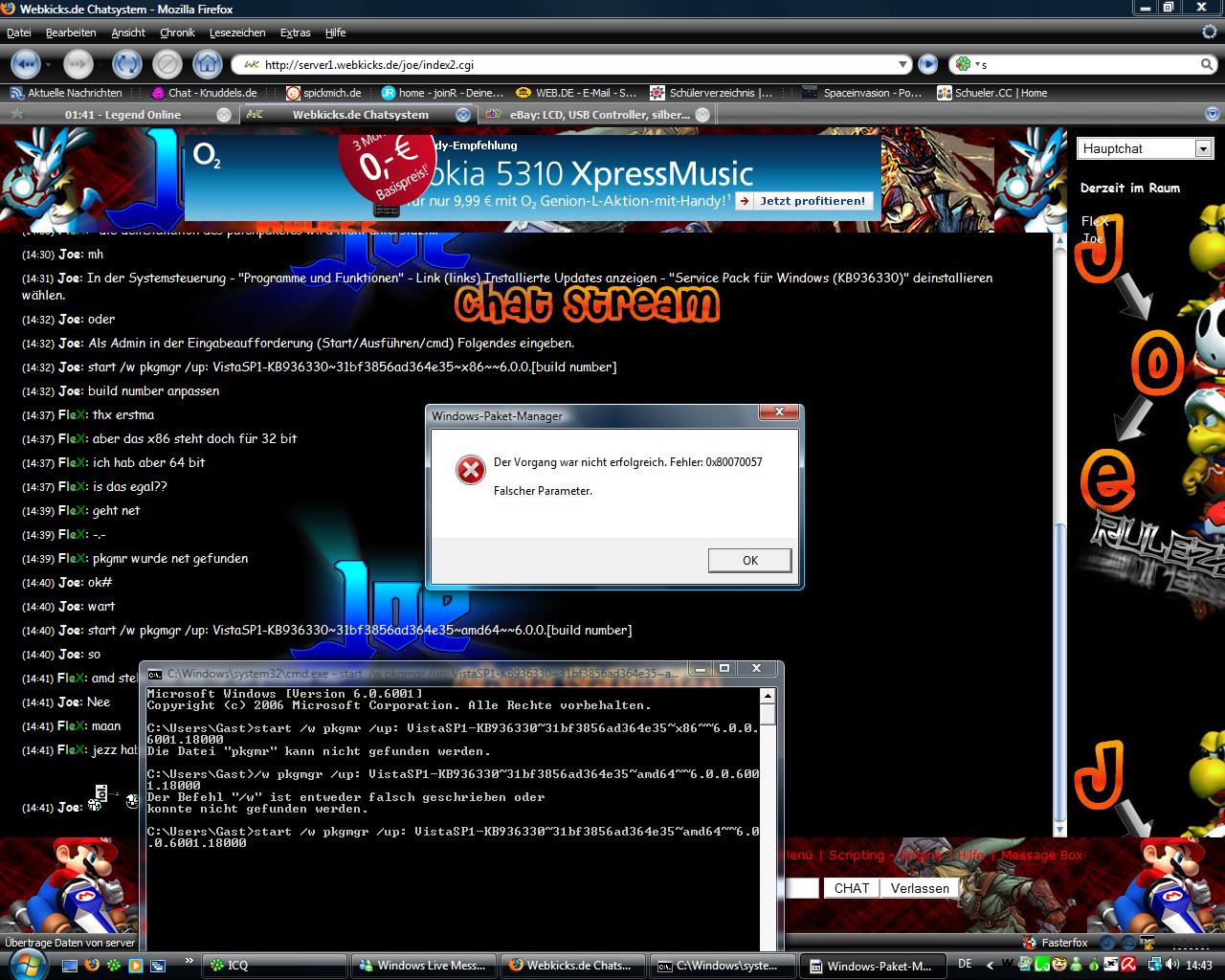Click the taskbar clock showing 14:43
1225x980 pixels.
(1199, 966)
